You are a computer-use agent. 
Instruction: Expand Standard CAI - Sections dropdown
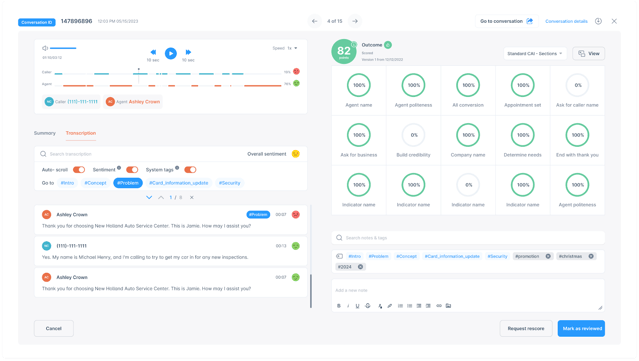(x=535, y=53)
